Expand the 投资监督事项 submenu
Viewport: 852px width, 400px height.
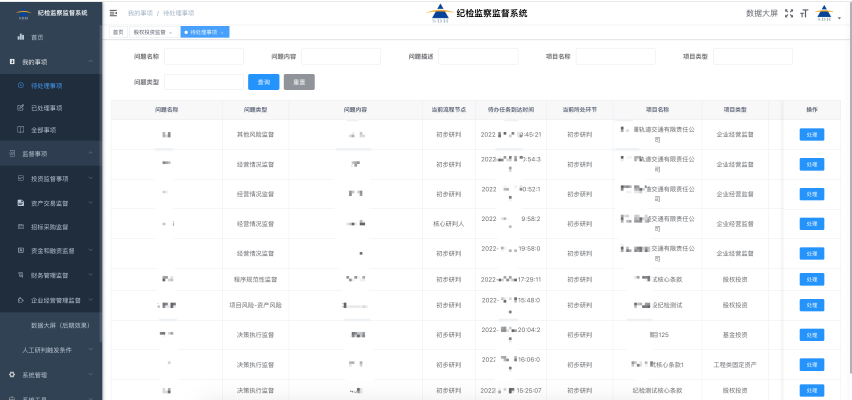(91, 179)
